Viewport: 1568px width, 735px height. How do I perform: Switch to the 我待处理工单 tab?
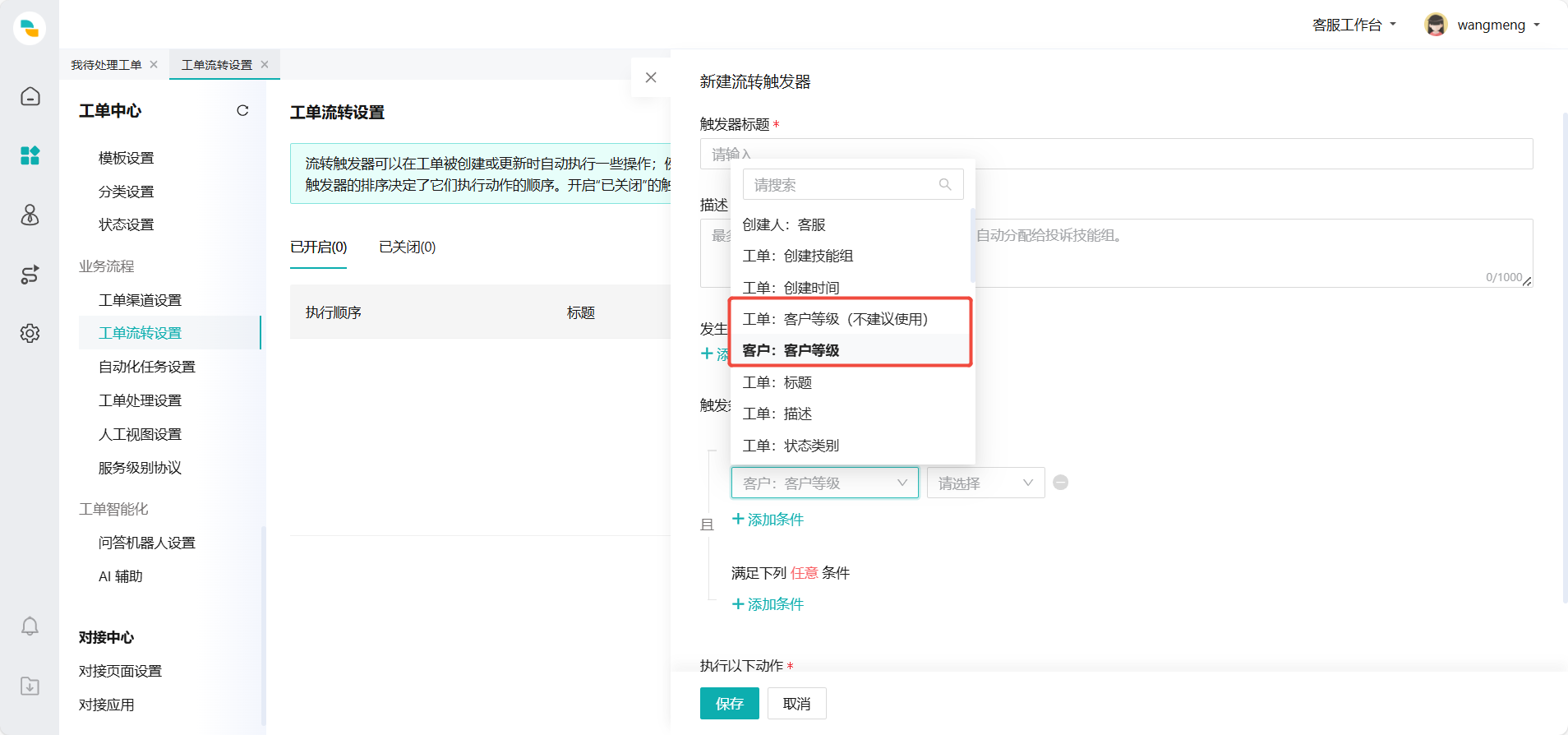[x=106, y=65]
